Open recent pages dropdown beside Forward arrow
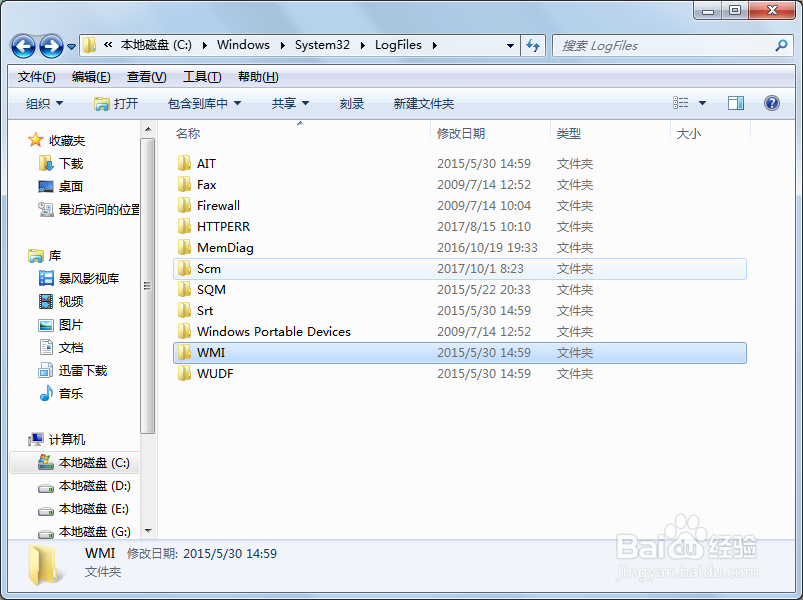Viewport: 803px width, 600px height. tap(72, 47)
